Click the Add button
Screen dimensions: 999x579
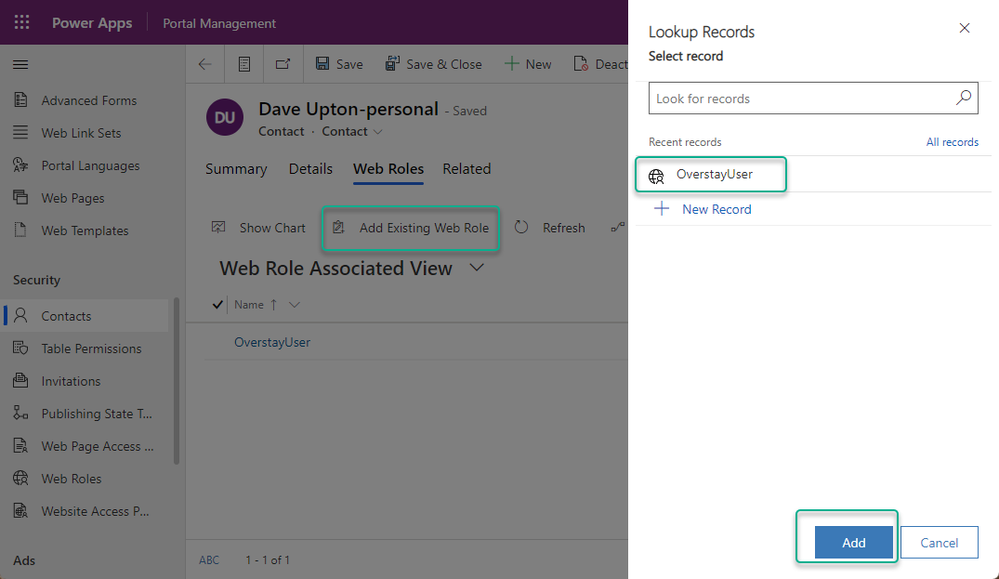(854, 542)
